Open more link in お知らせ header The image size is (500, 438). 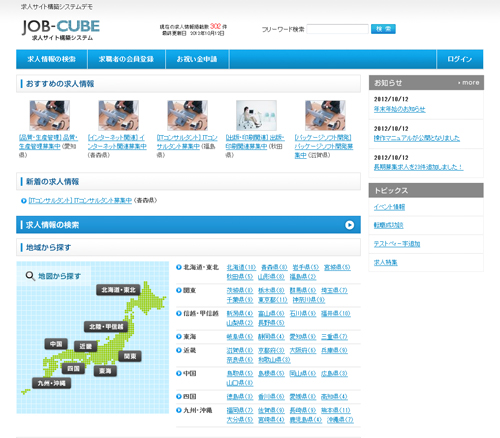tap(469, 82)
